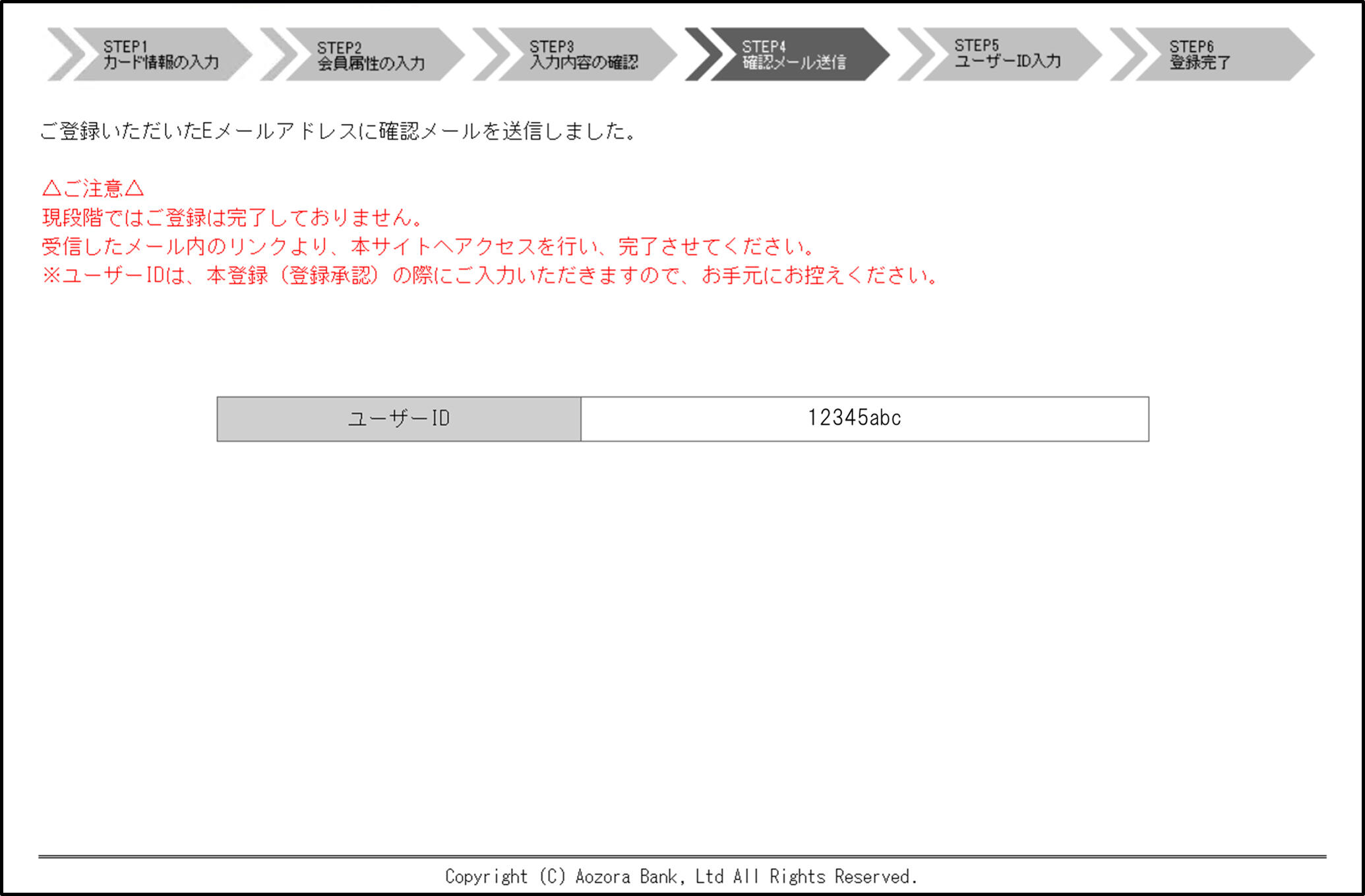Click the active STEP4 確認メール送信 step

(x=794, y=55)
